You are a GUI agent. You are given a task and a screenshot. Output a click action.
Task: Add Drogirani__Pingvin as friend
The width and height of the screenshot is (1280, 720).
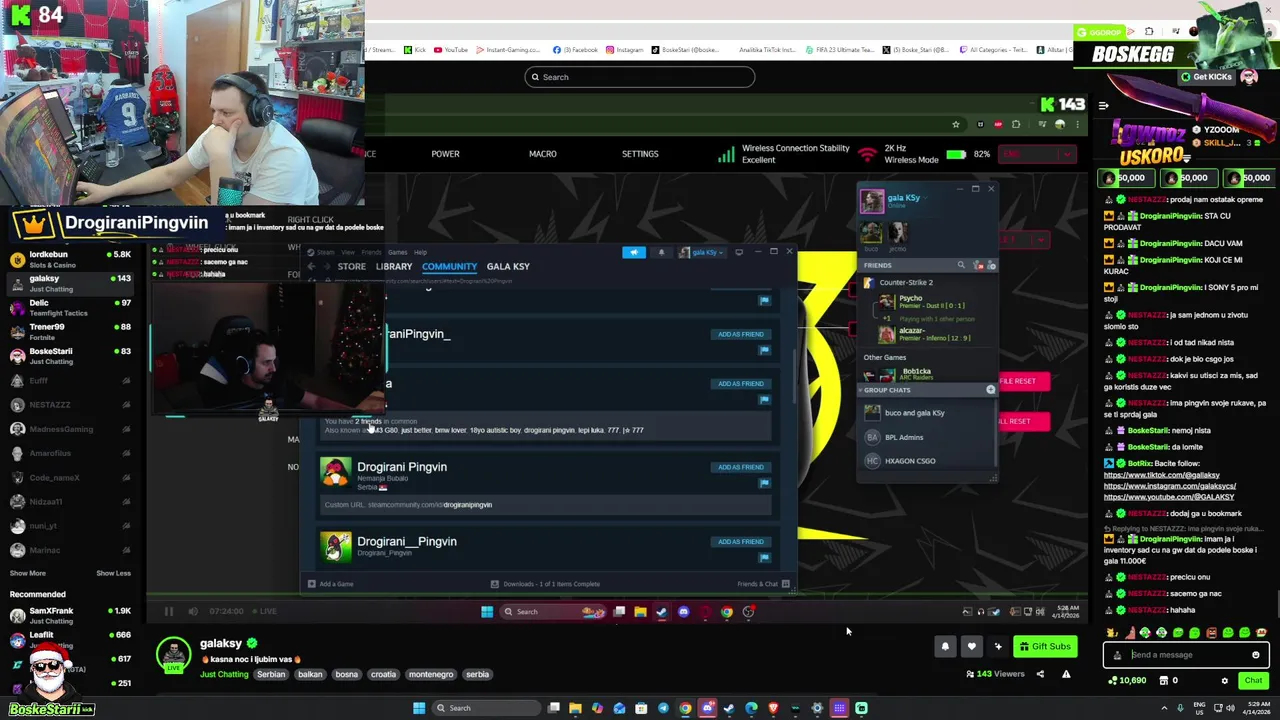(741, 542)
